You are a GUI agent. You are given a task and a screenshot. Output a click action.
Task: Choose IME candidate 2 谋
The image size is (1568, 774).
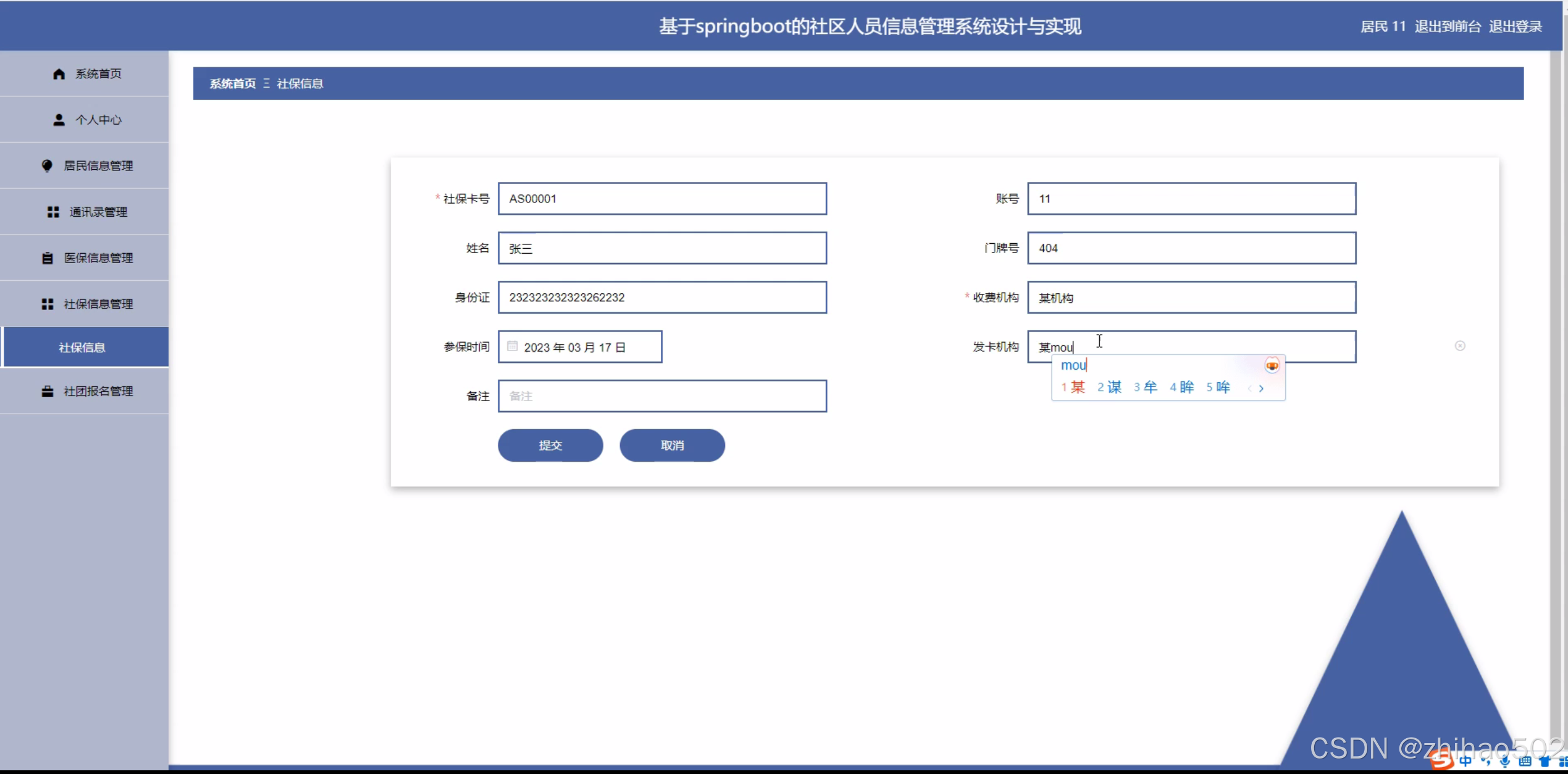[x=1109, y=387]
